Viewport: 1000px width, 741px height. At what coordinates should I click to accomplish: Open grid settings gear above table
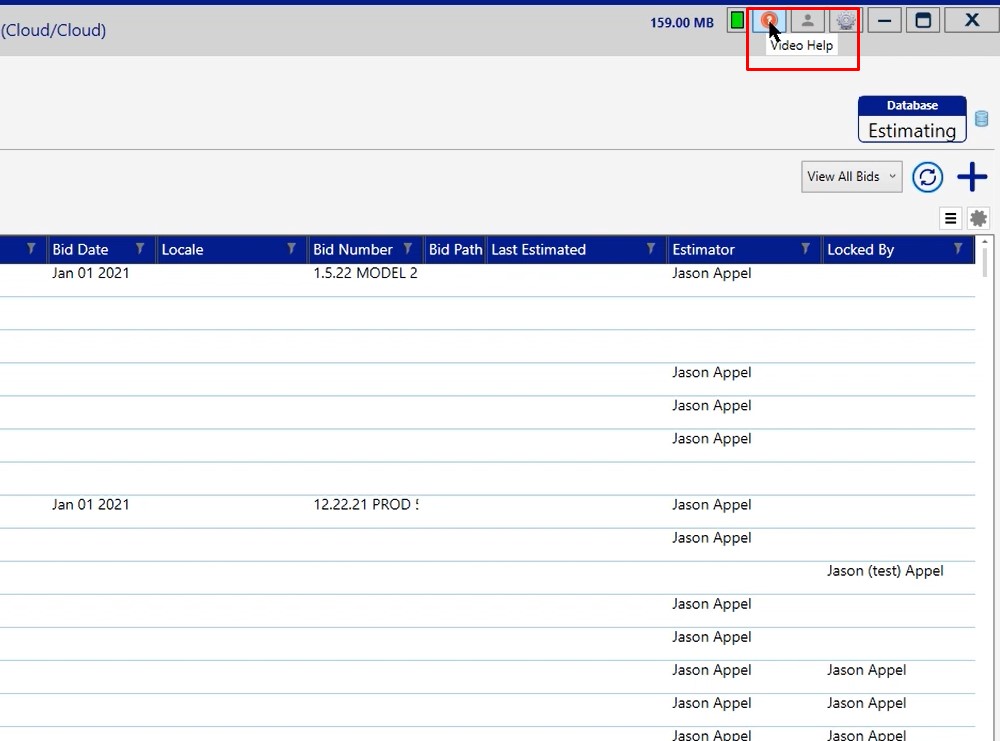click(x=978, y=218)
